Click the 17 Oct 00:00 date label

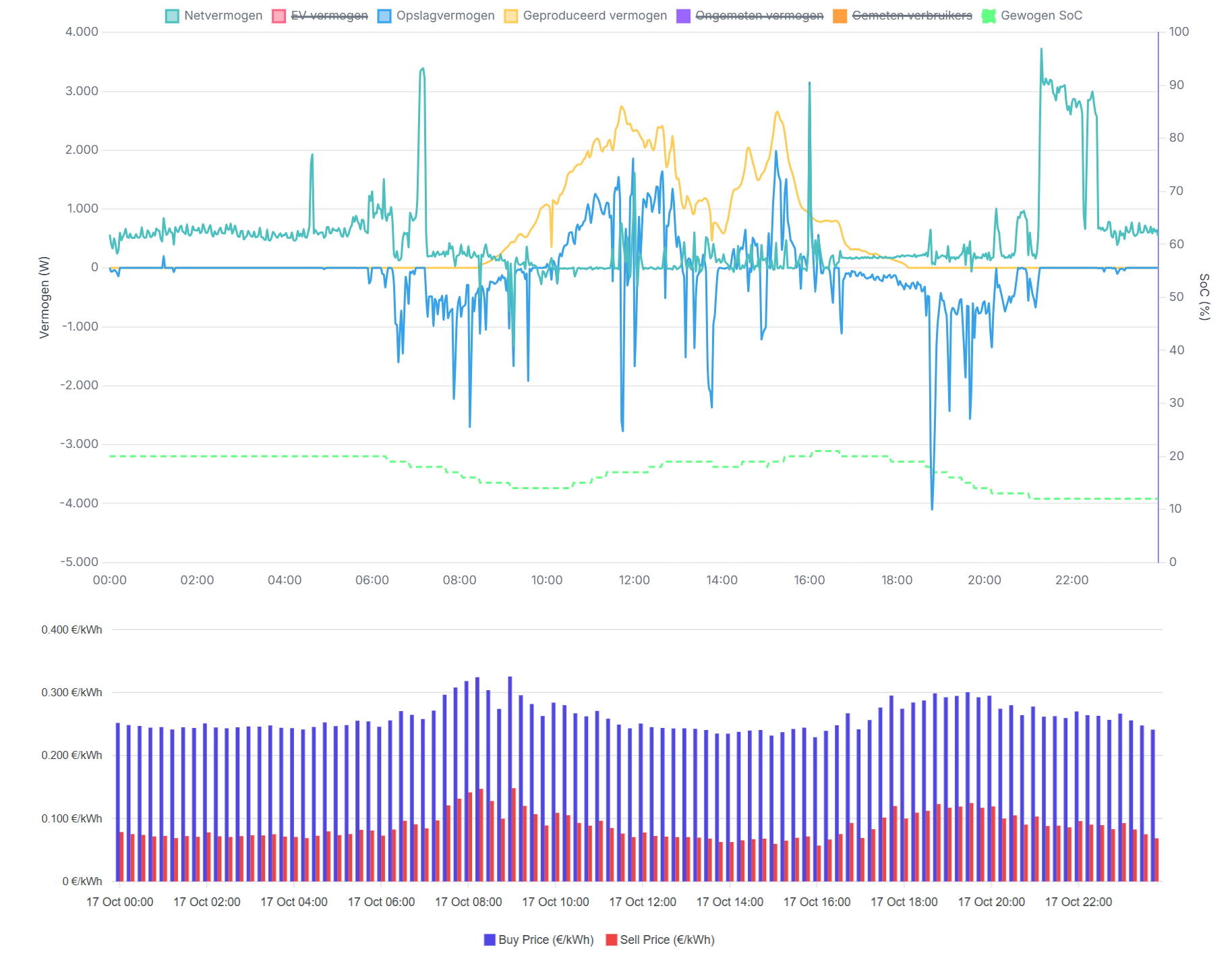[120, 902]
